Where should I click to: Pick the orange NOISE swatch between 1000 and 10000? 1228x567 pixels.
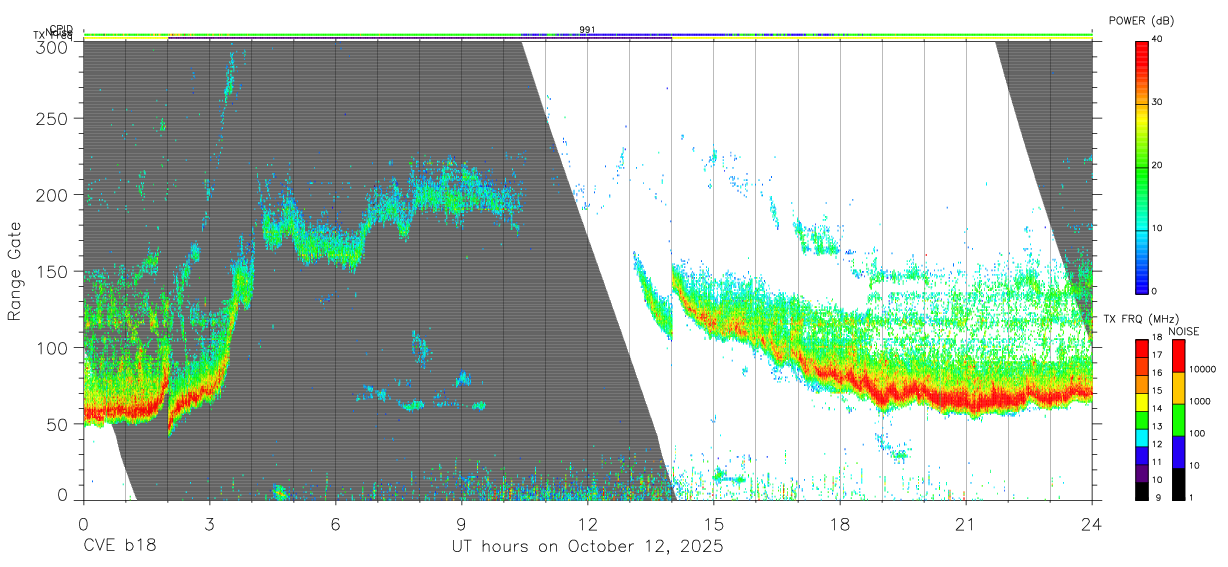1178,387
